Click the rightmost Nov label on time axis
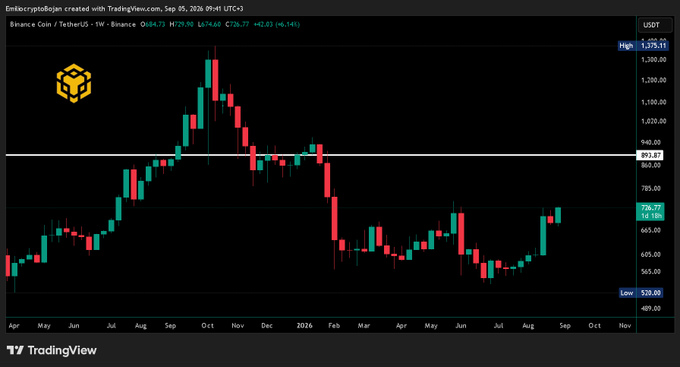The width and height of the screenshot is (680, 367). coord(625,325)
